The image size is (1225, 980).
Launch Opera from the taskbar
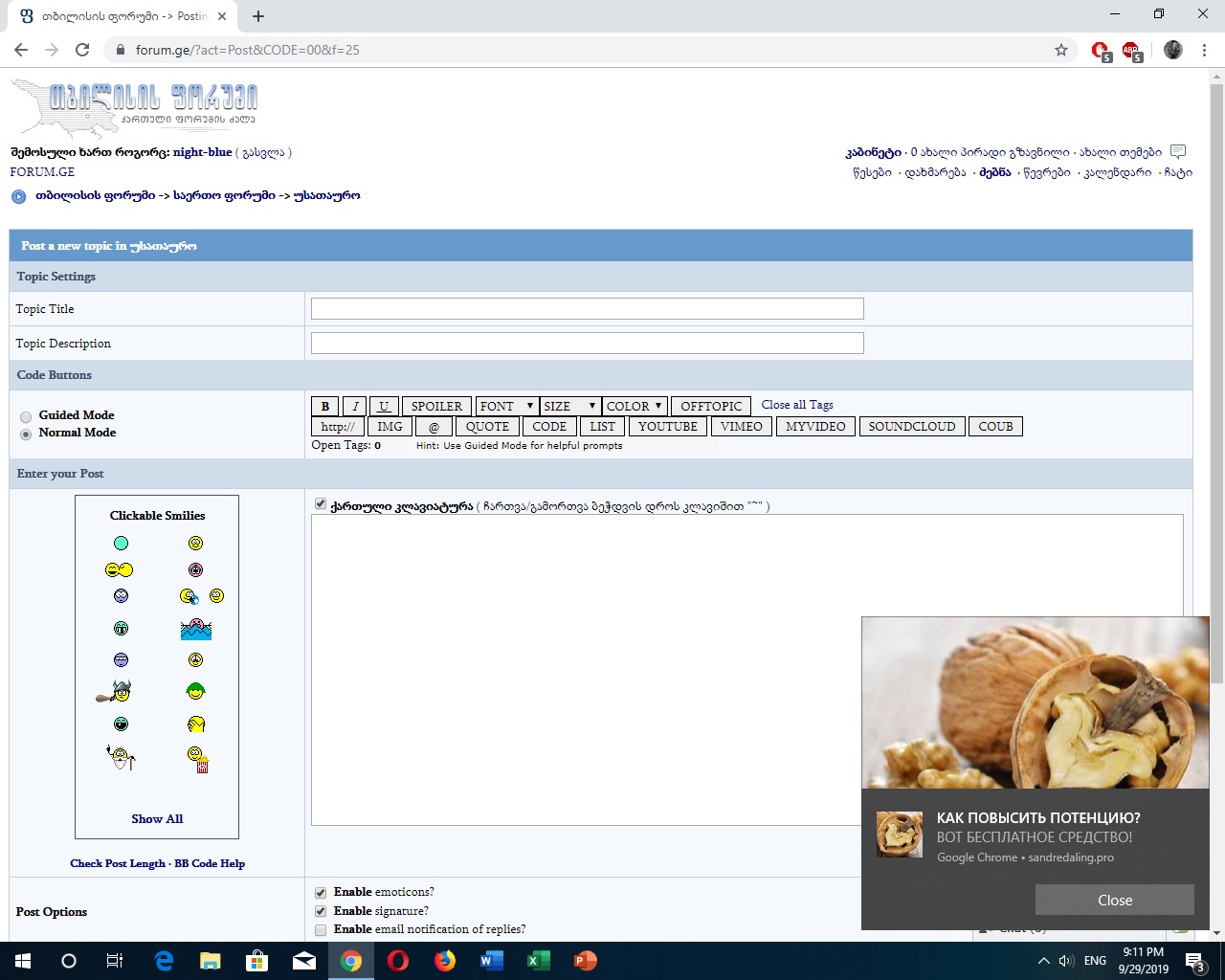[398, 961]
